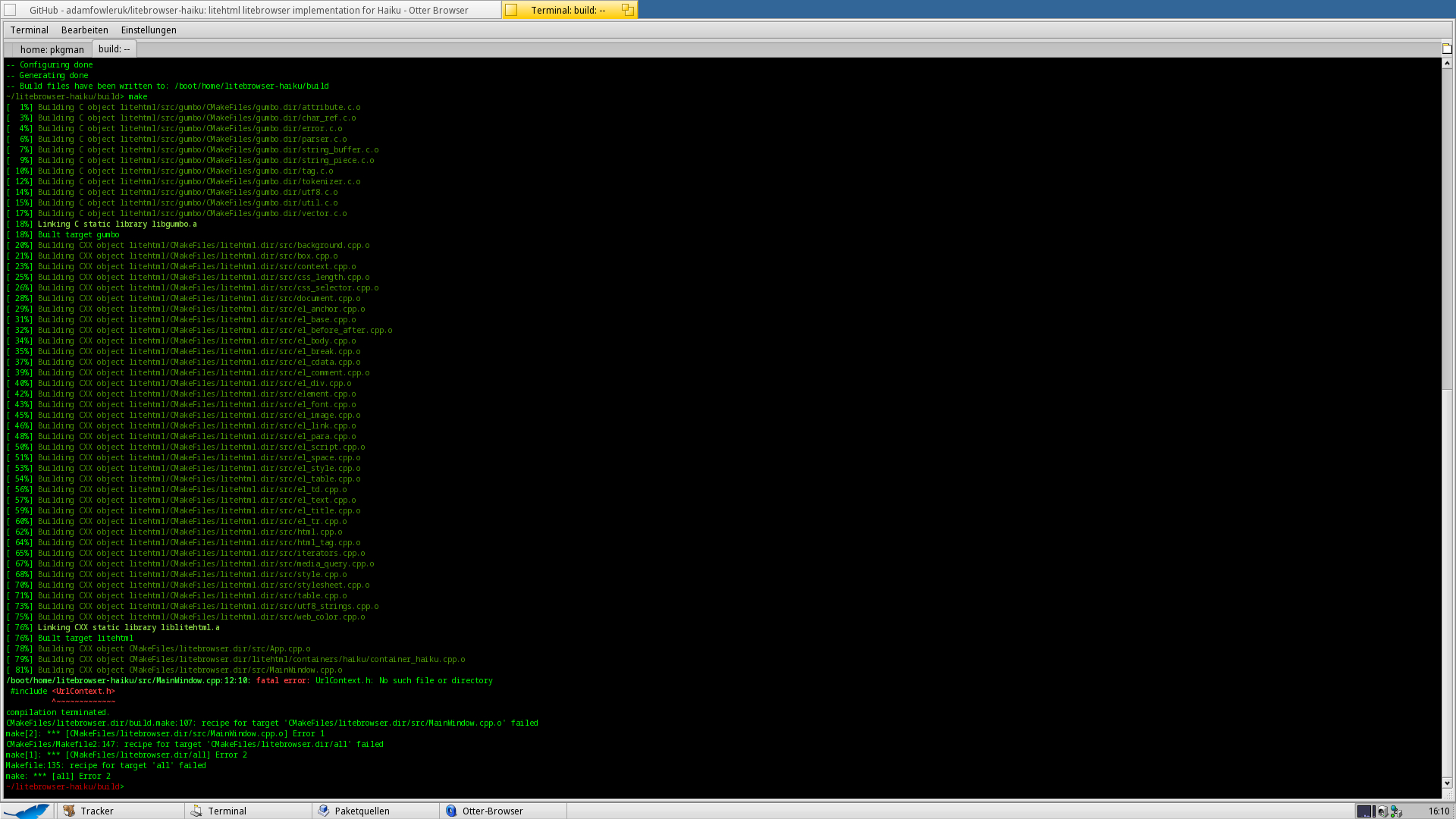This screenshot has height=819, width=1456.
Task: Click the 'Terminal: build: --' window title tab
Action: [568, 10]
